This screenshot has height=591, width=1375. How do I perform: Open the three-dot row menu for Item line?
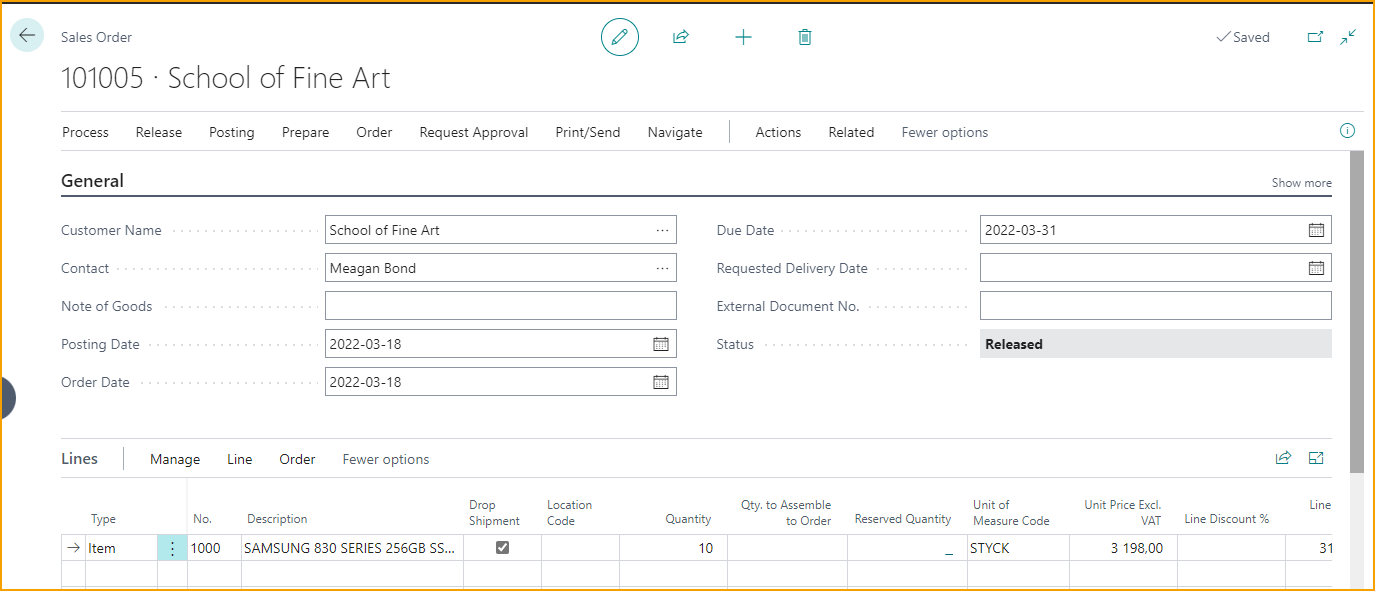[x=172, y=548]
